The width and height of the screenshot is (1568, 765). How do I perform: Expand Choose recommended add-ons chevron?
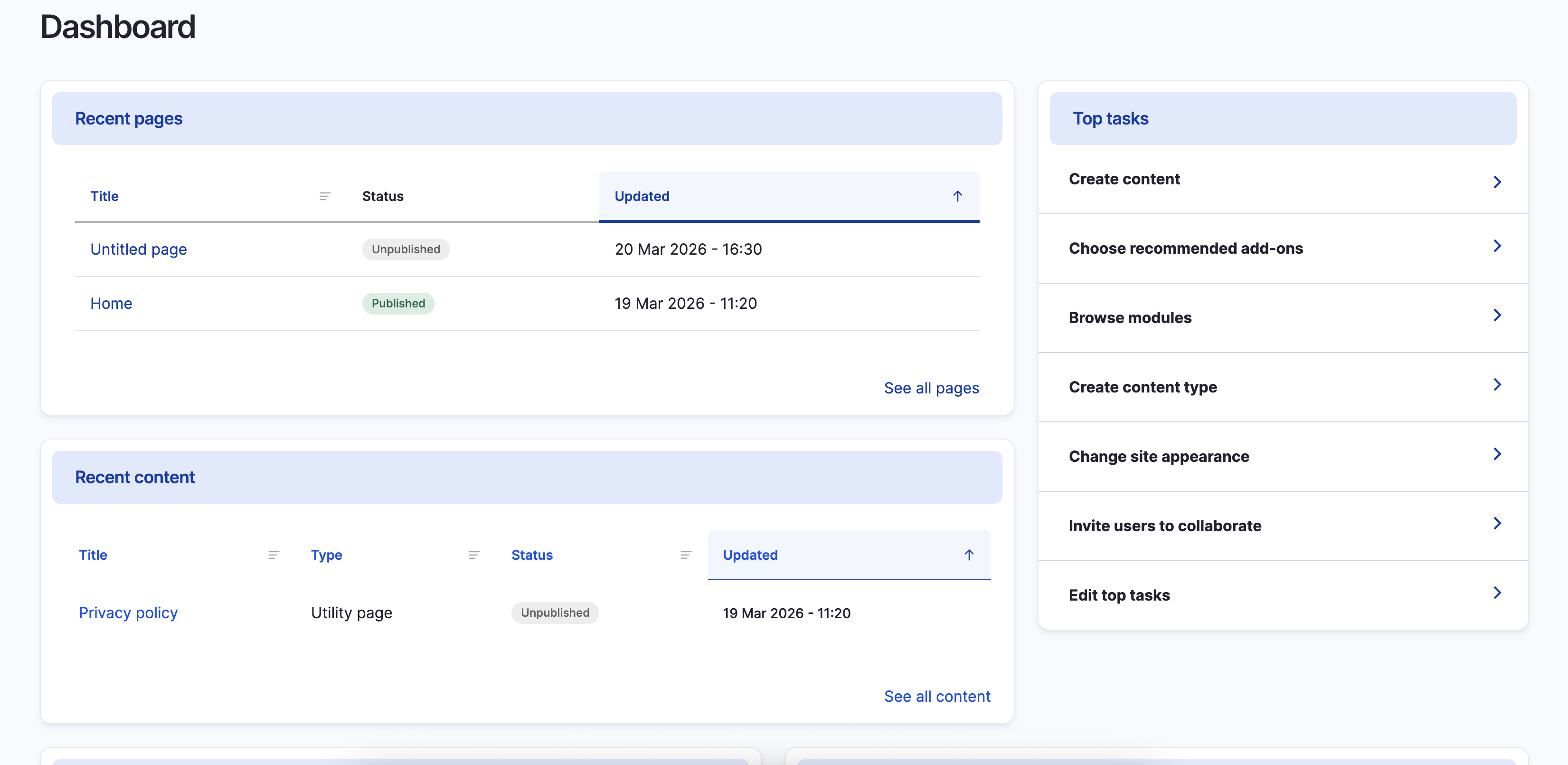(x=1497, y=246)
